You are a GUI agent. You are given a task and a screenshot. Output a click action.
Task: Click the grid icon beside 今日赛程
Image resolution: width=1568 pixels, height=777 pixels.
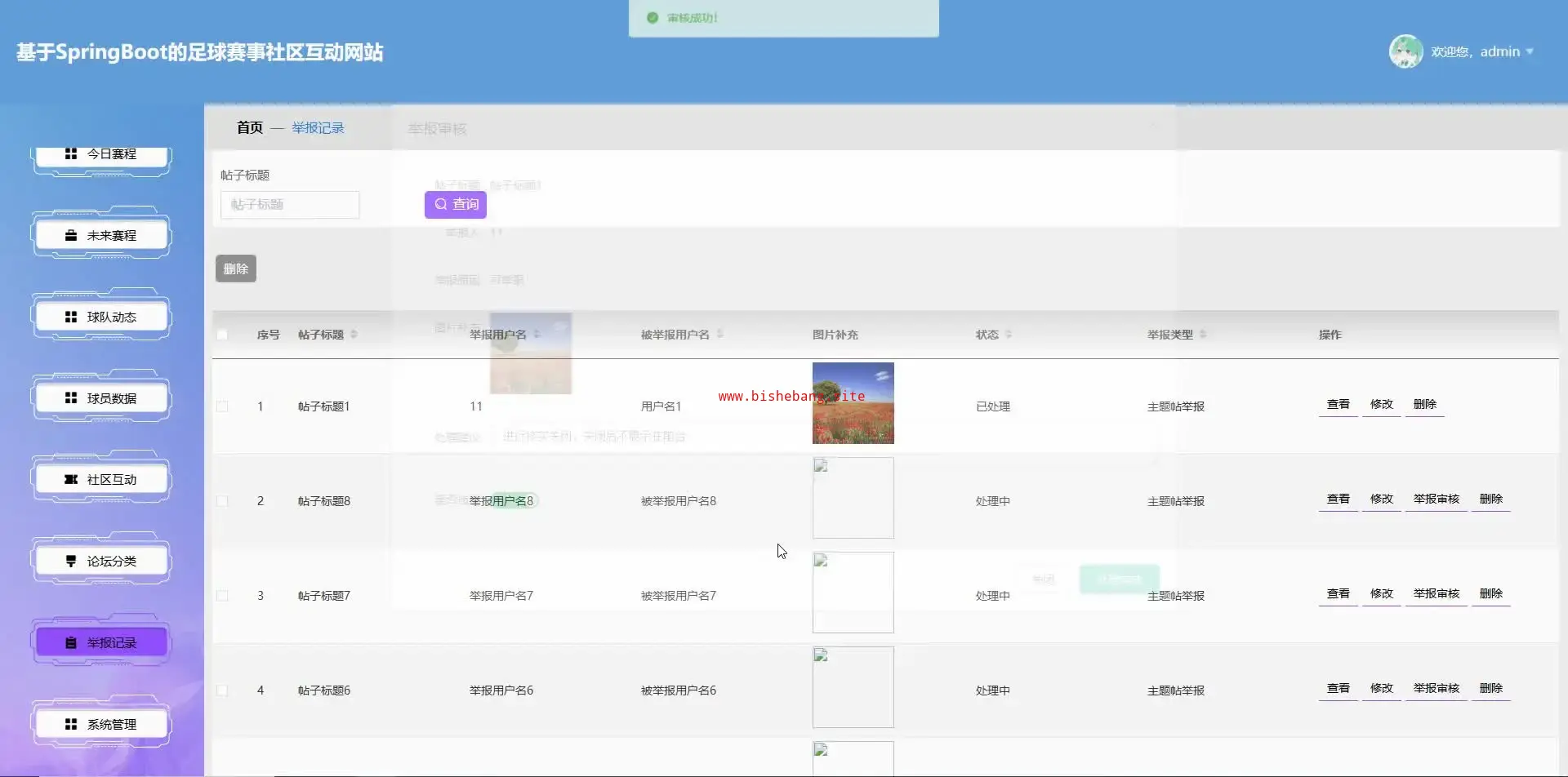[71, 153]
